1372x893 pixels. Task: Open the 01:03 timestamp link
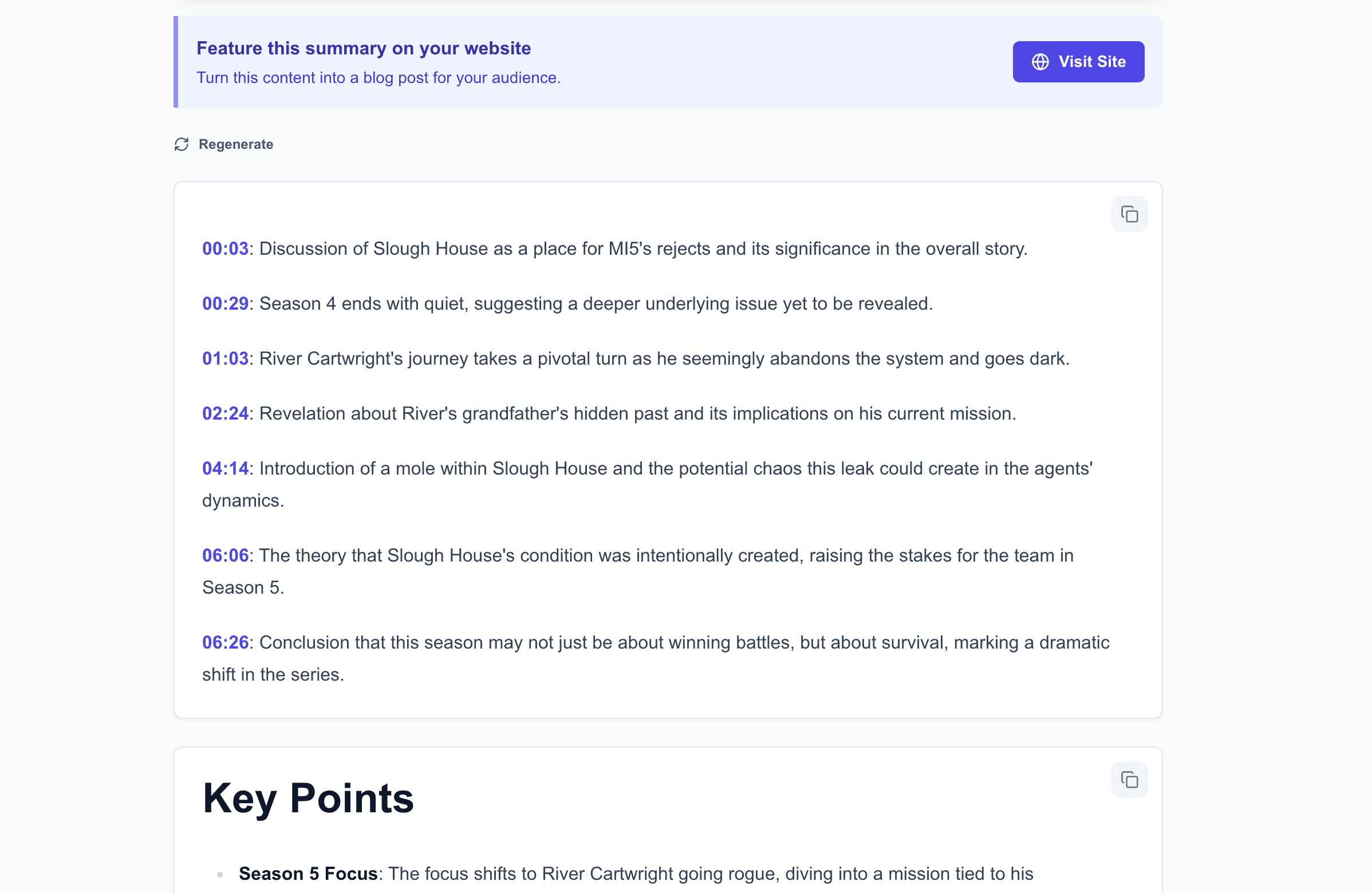click(x=225, y=358)
